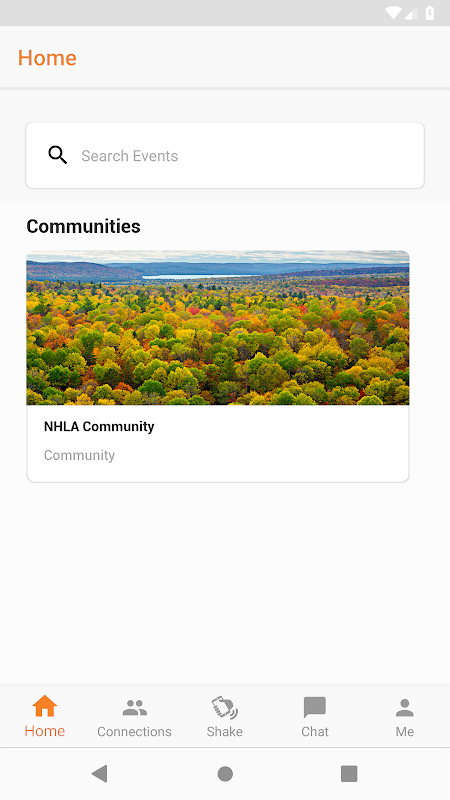Click the Home page header title
Screen dimensions: 450x800
click(x=47, y=58)
